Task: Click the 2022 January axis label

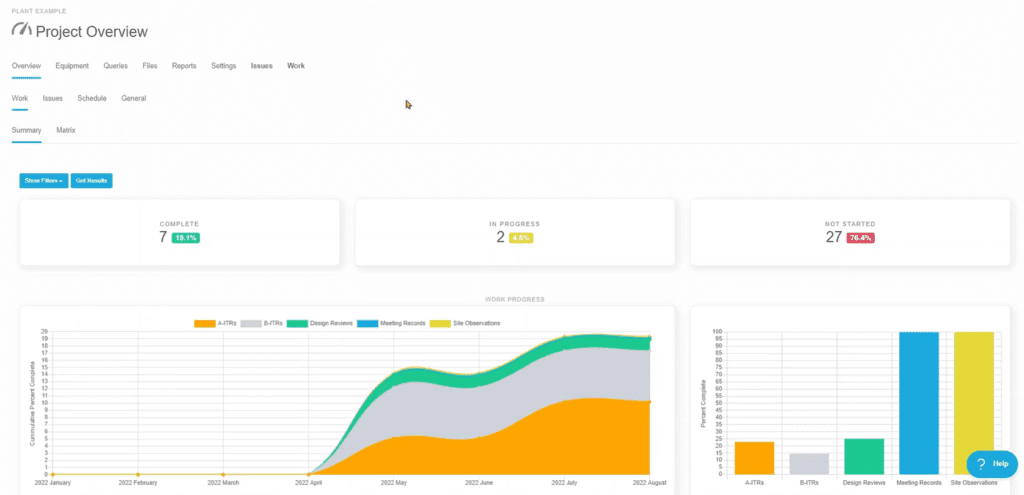Action: point(53,483)
